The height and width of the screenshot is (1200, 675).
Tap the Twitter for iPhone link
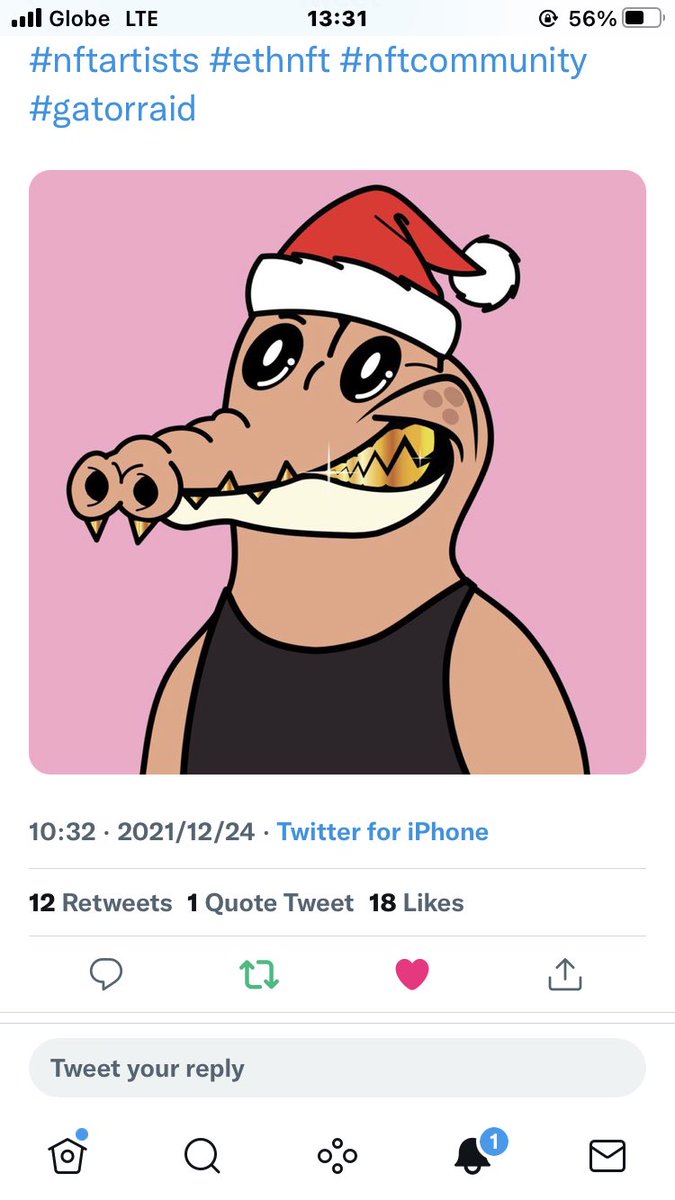[383, 832]
